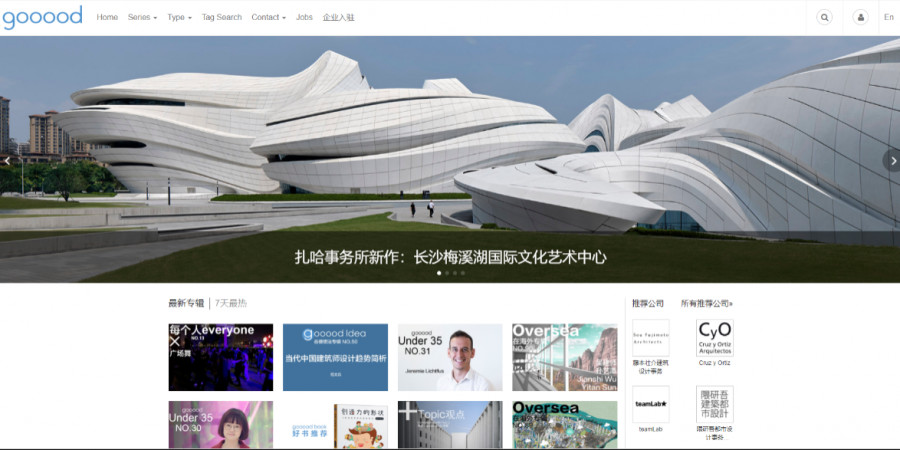Select the second carousel indicator dot

pyautogui.click(x=447, y=273)
